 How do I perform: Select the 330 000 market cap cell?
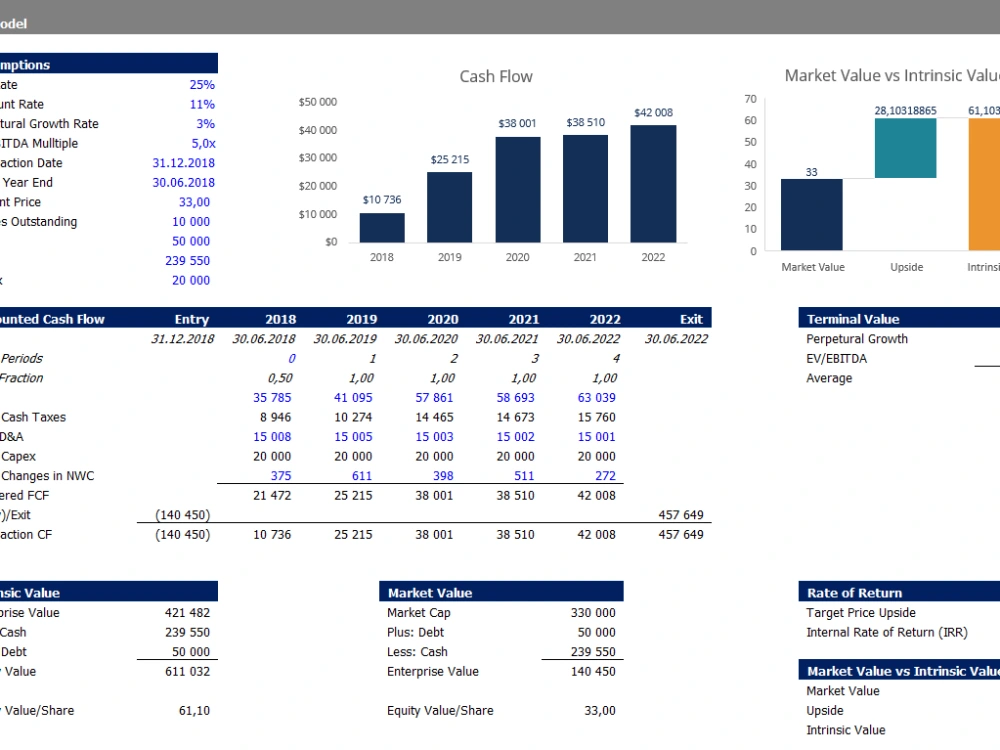[x=593, y=613]
